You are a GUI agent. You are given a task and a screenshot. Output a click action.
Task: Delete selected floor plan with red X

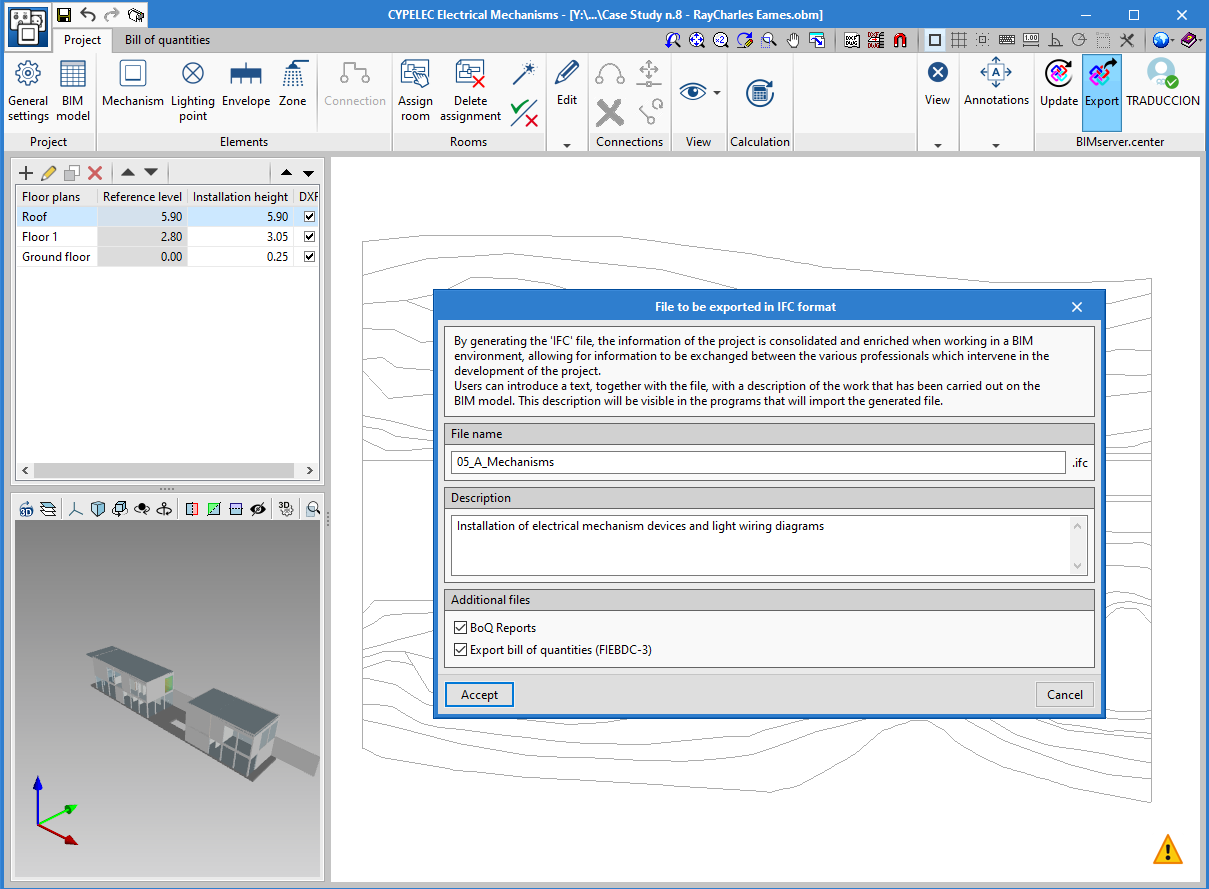click(95, 173)
